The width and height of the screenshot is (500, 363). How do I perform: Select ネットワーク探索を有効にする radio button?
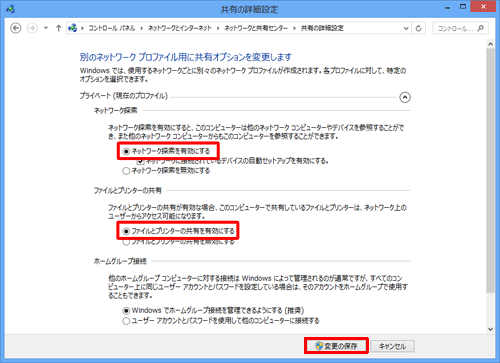126,151
